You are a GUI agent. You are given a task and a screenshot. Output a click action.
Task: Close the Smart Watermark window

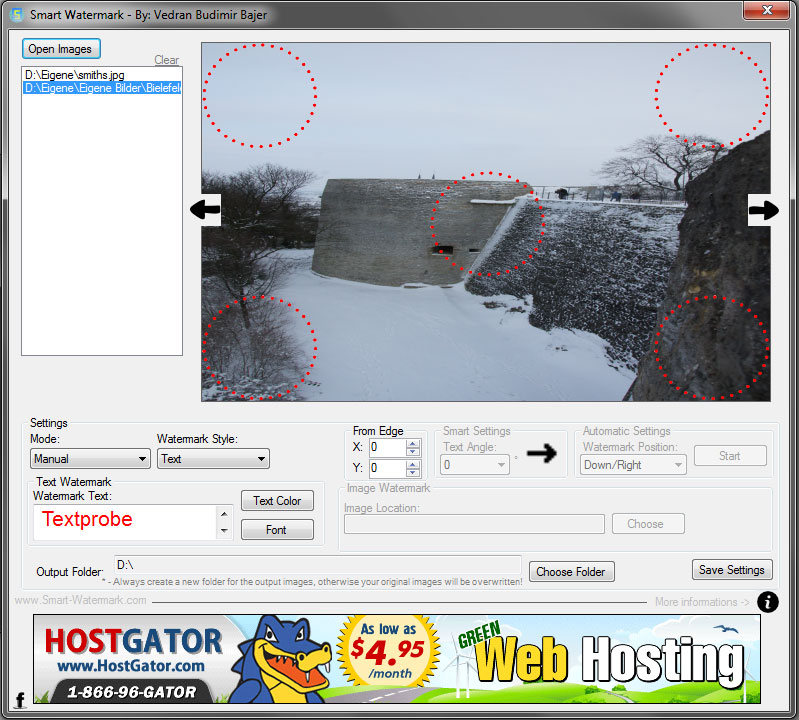[766, 11]
